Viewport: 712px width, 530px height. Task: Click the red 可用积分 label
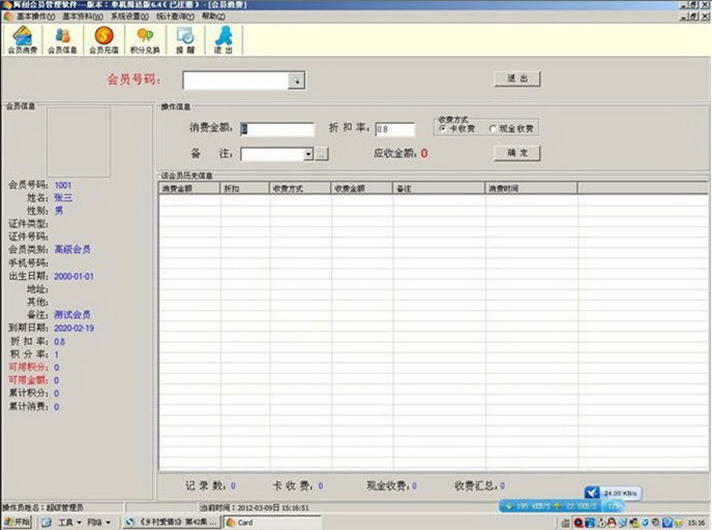[x=28, y=367]
